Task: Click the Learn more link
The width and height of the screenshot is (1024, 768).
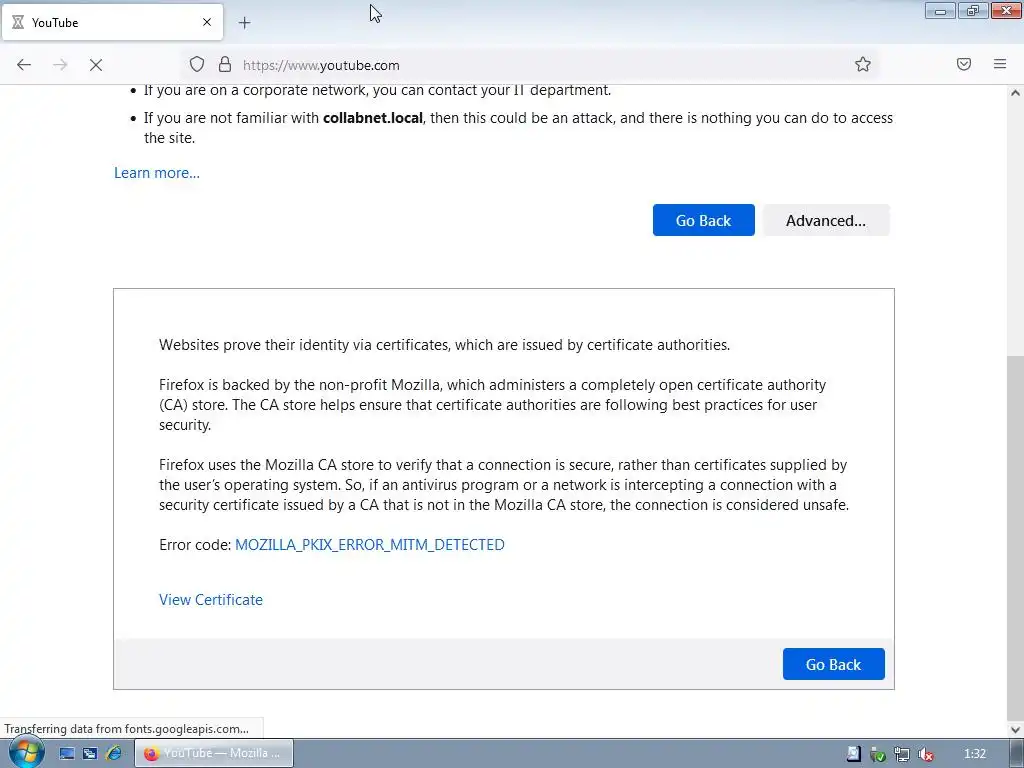Action: [x=157, y=173]
